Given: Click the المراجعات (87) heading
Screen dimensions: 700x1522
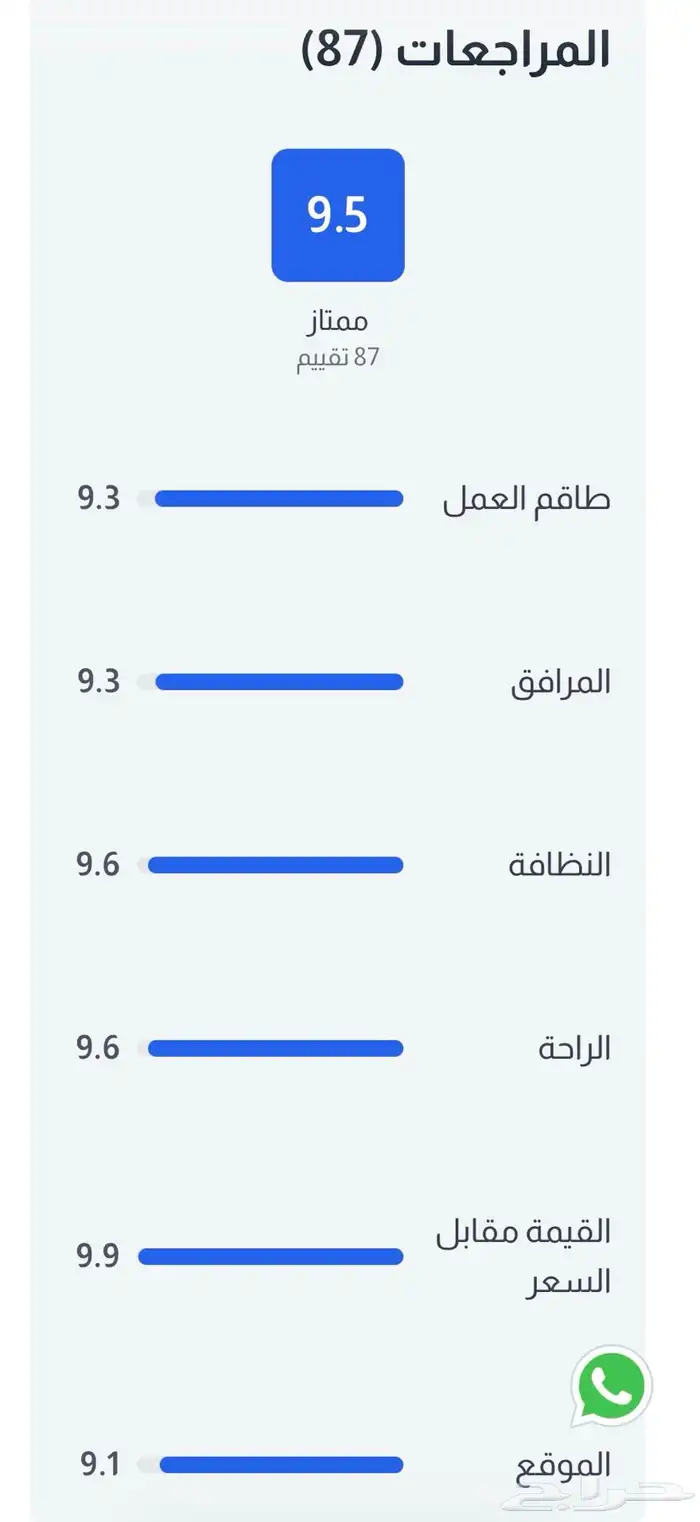Looking at the screenshot, I should click(456, 49).
